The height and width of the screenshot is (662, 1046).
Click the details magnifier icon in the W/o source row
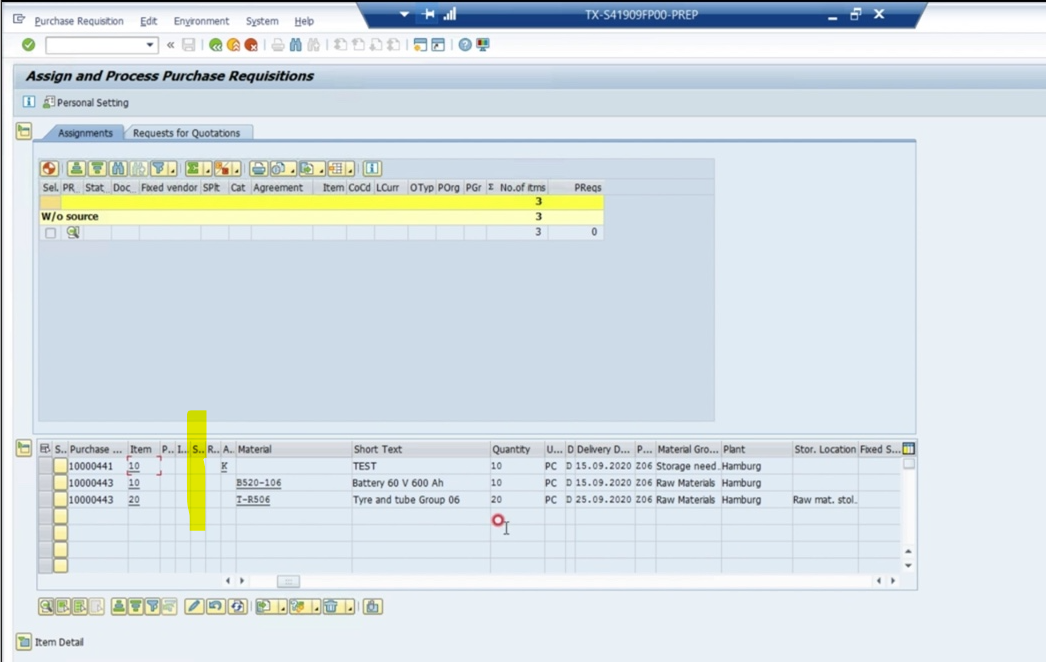(x=73, y=232)
